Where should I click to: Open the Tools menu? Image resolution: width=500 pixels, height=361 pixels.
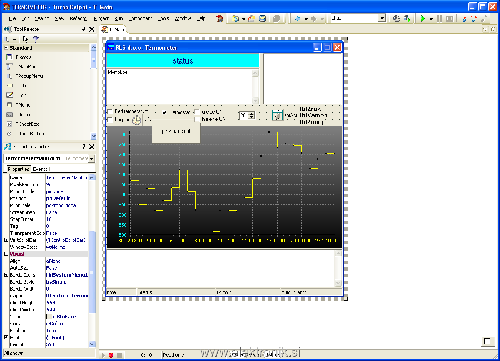point(164,19)
